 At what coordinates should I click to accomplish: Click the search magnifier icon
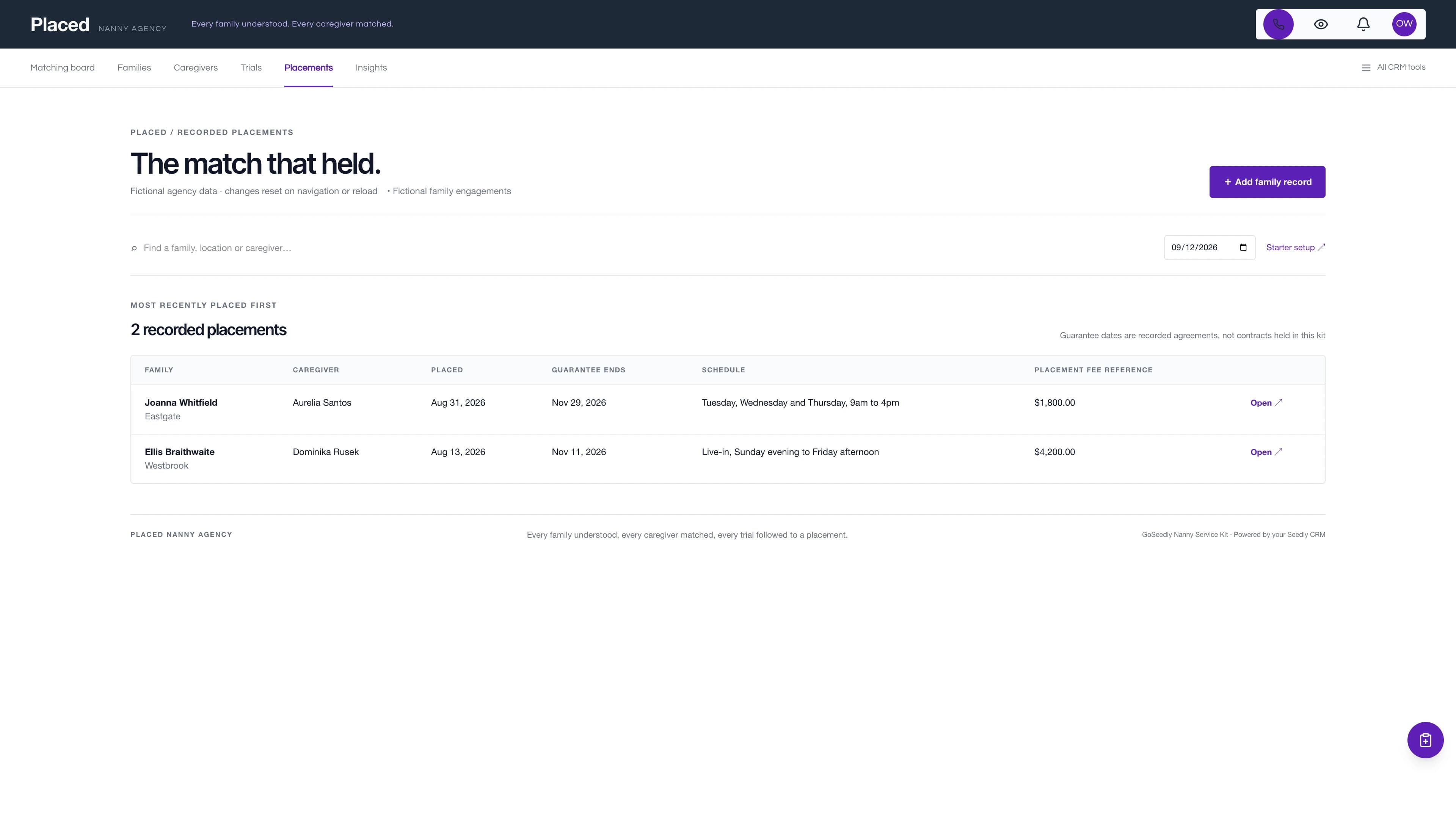pyautogui.click(x=134, y=248)
